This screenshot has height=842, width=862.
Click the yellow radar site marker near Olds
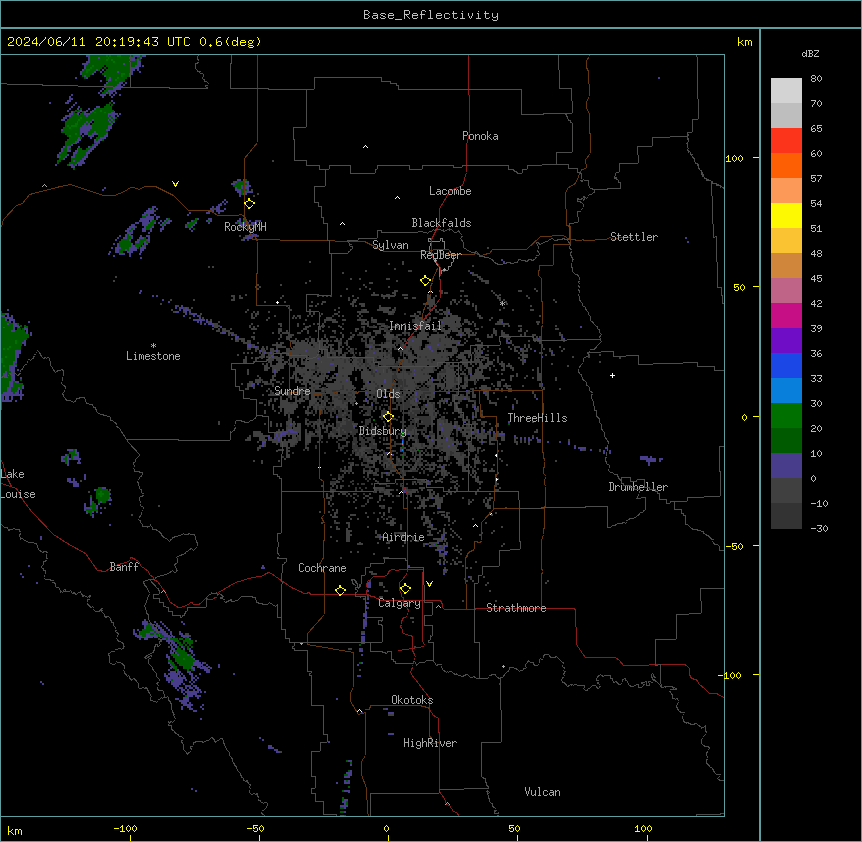[388, 417]
